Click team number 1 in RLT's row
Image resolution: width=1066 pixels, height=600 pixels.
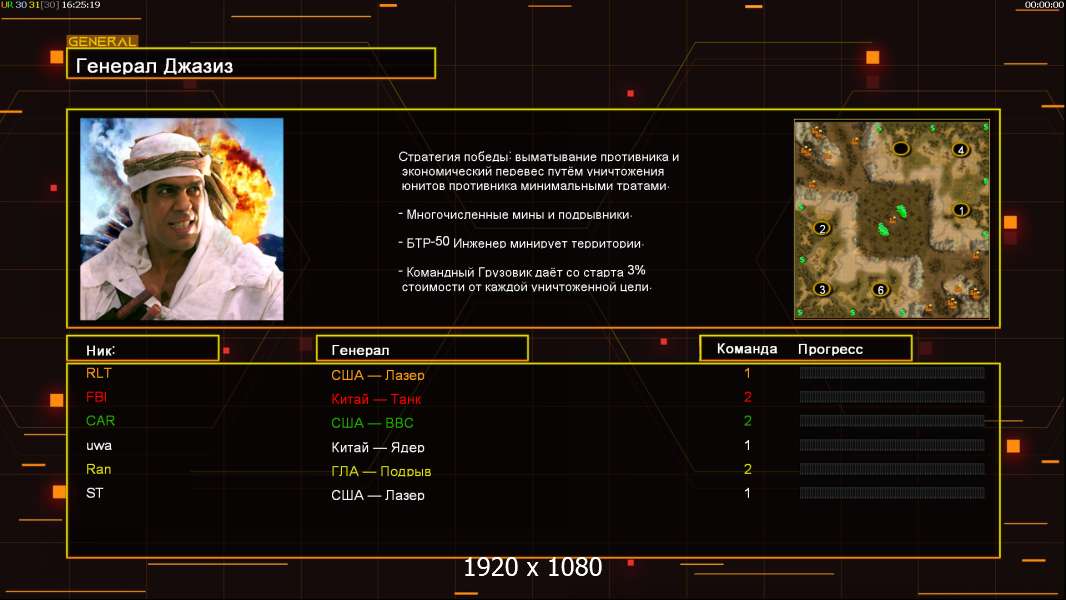pos(747,373)
